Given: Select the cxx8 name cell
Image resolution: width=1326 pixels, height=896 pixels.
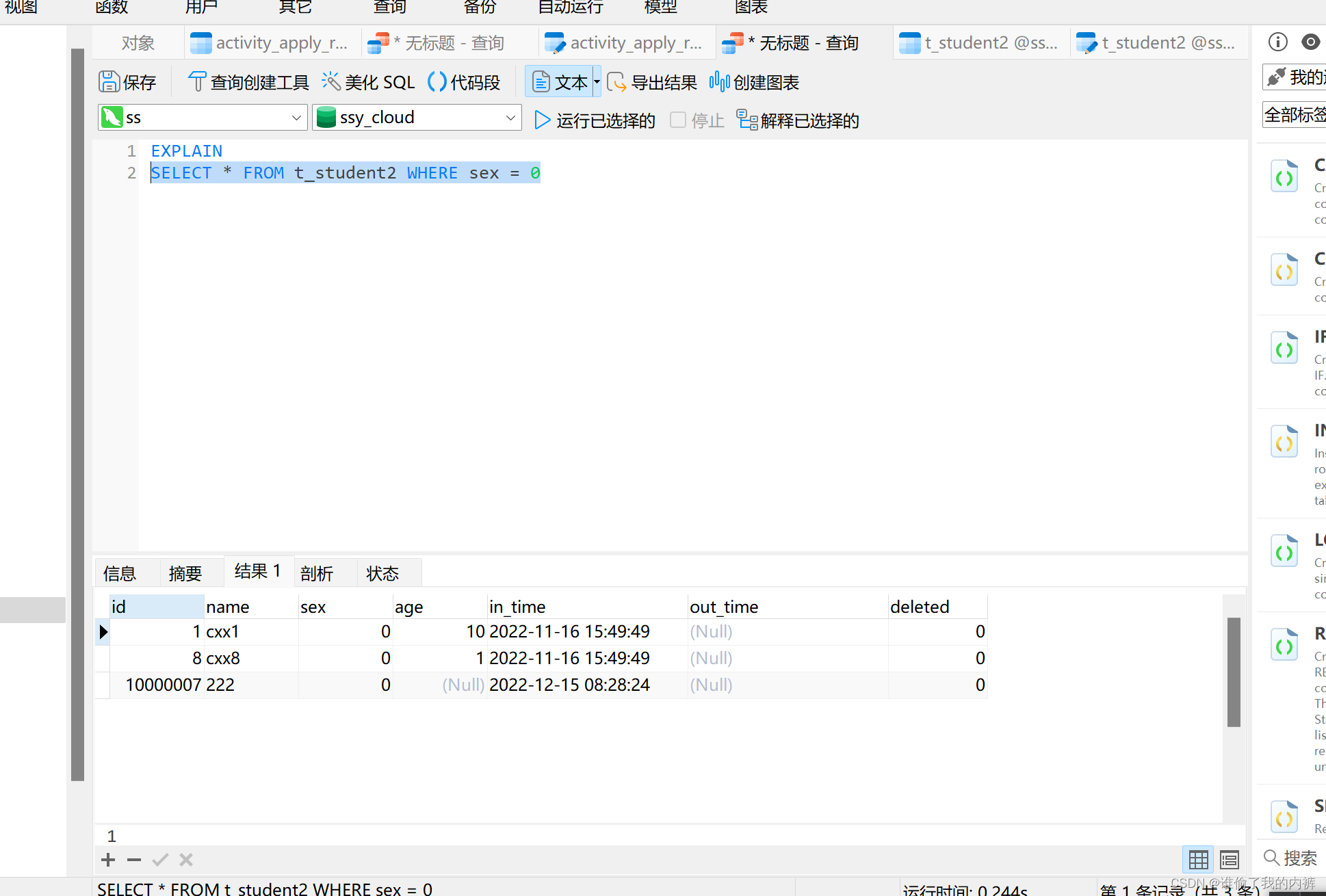Looking at the screenshot, I should pos(251,658).
